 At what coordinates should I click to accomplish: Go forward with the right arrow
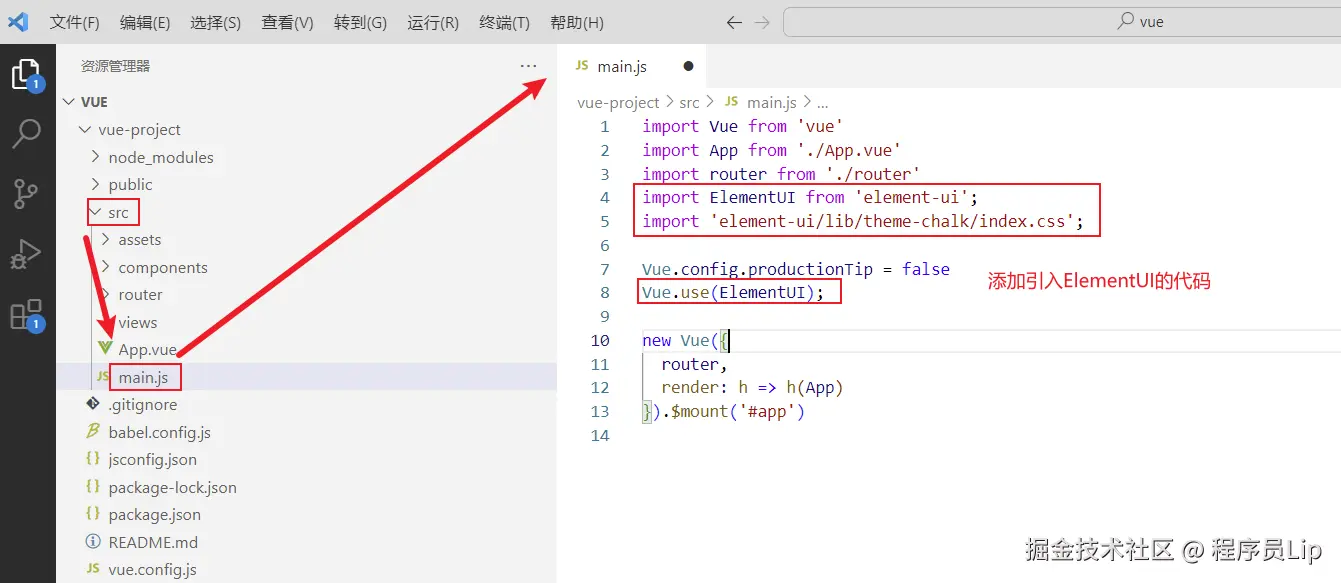762,22
